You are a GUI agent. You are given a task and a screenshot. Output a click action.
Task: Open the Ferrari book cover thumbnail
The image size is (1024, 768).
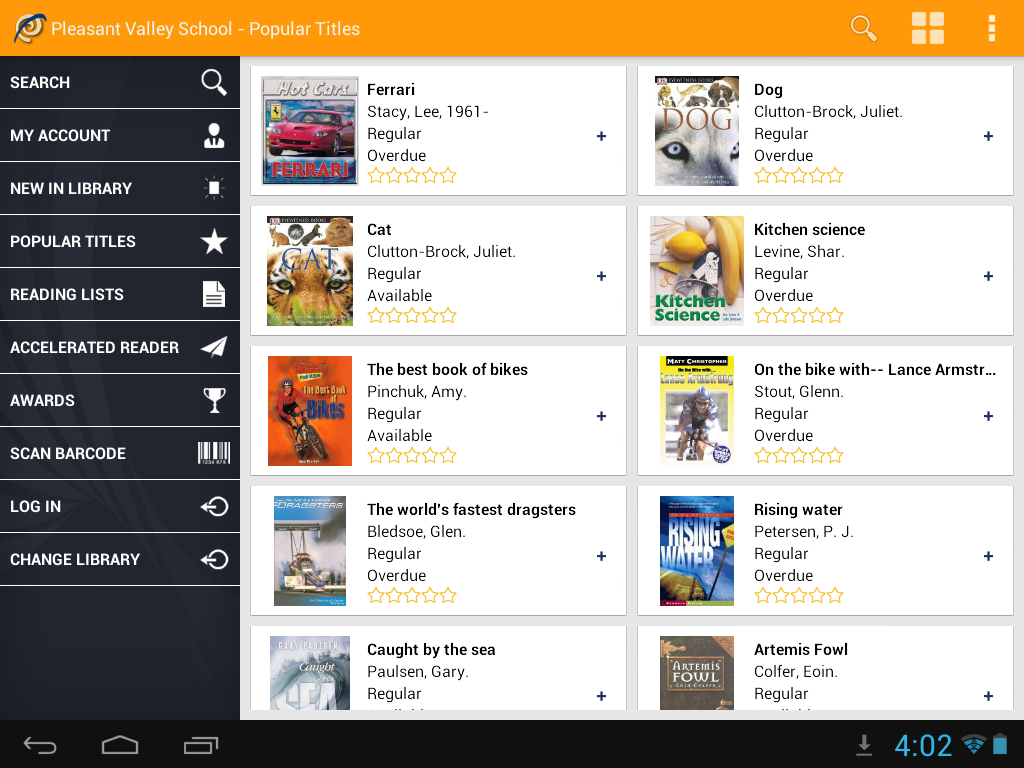310,131
